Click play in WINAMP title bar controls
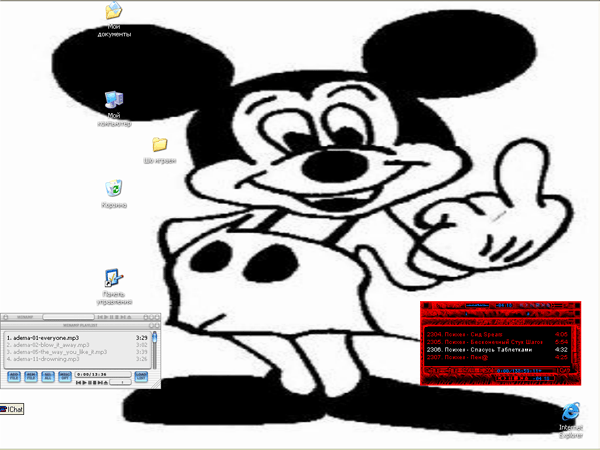Viewport: 600px width, 450px height. click(x=106, y=317)
